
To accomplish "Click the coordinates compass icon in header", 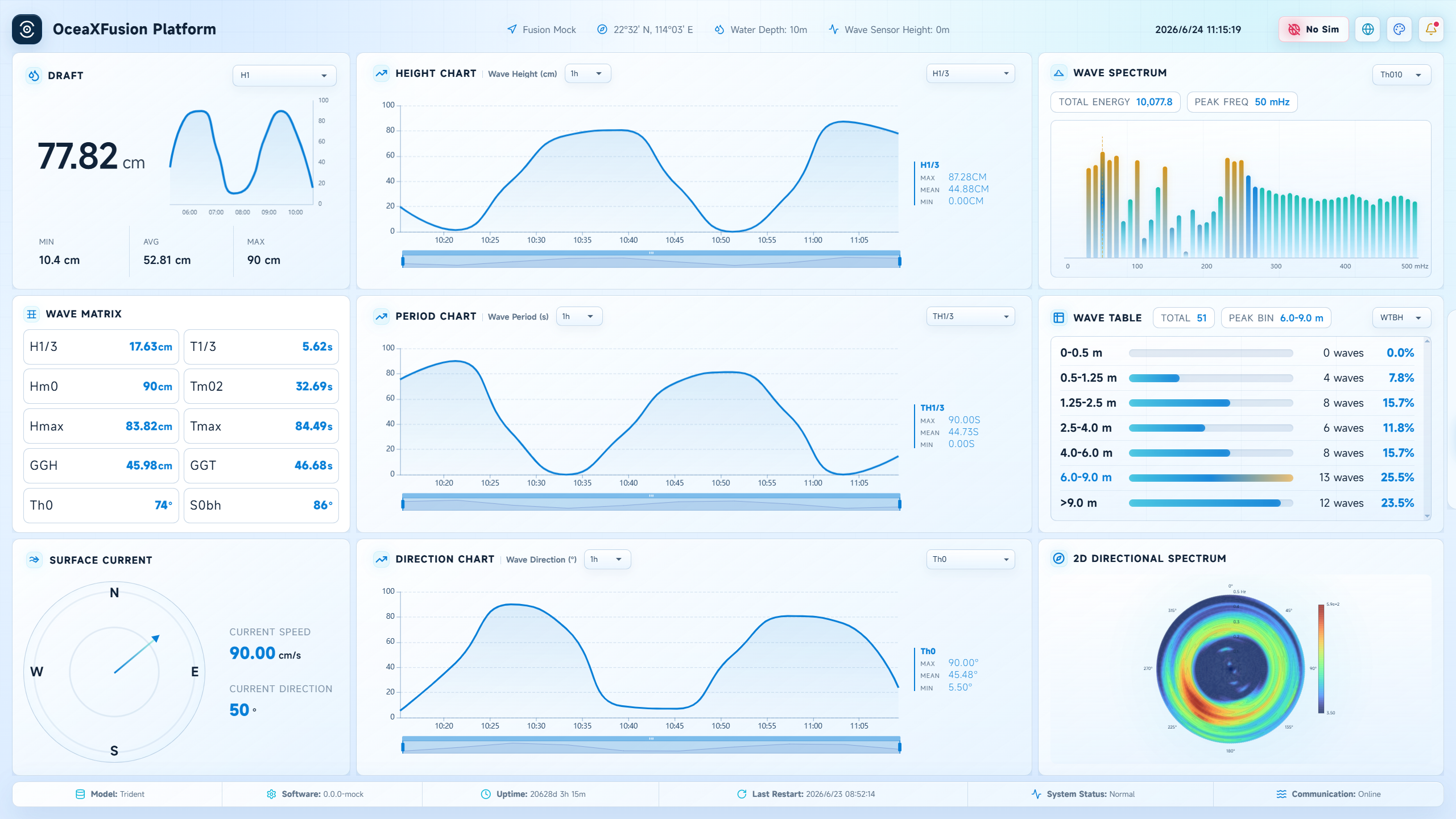I will [602, 29].
